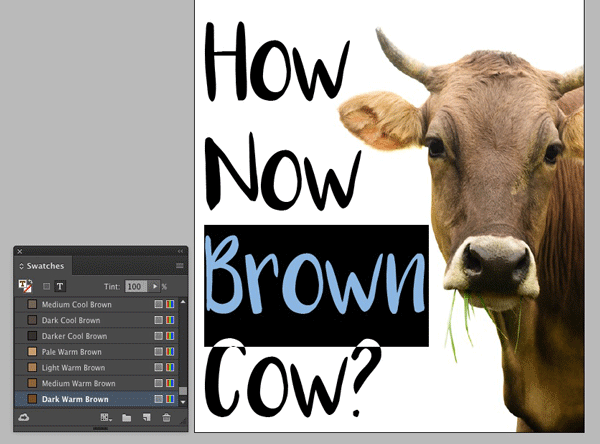Select the Medium Cool Brown swatch

point(76,304)
